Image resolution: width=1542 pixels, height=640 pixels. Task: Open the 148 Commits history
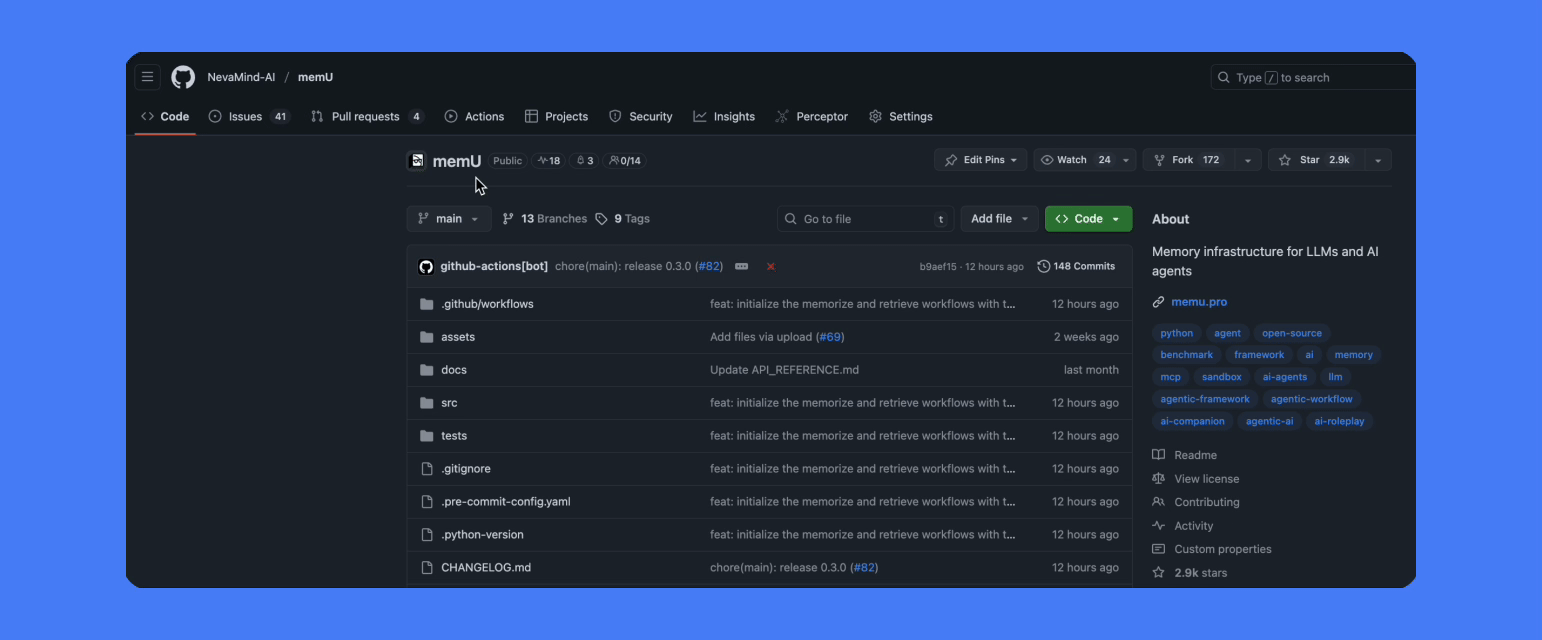[1076, 267]
